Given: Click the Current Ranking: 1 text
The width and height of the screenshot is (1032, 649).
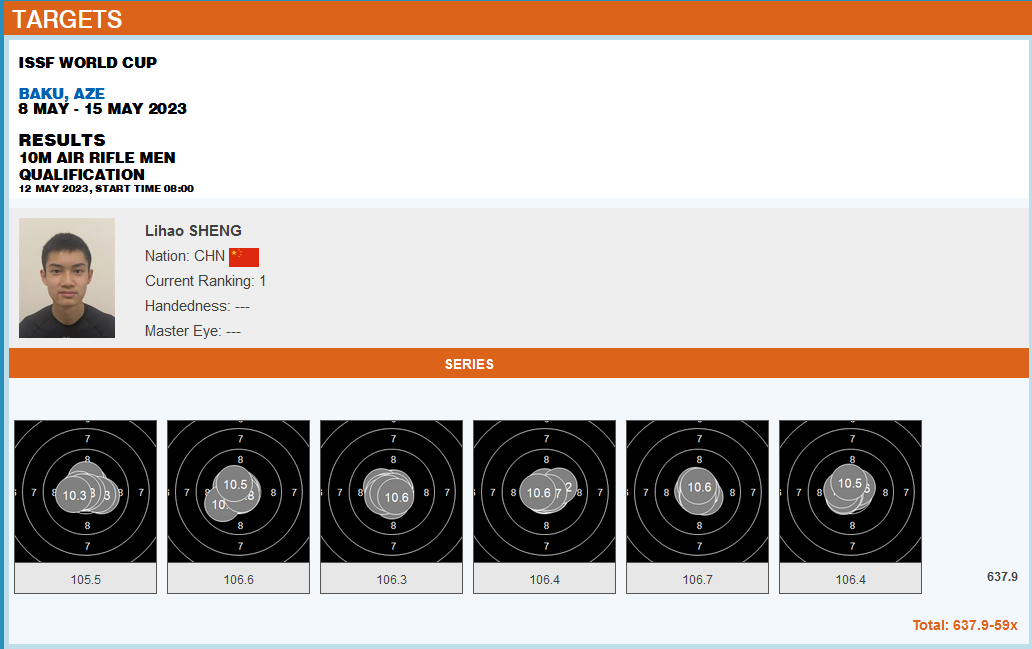Looking at the screenshot, I should 205,281.
